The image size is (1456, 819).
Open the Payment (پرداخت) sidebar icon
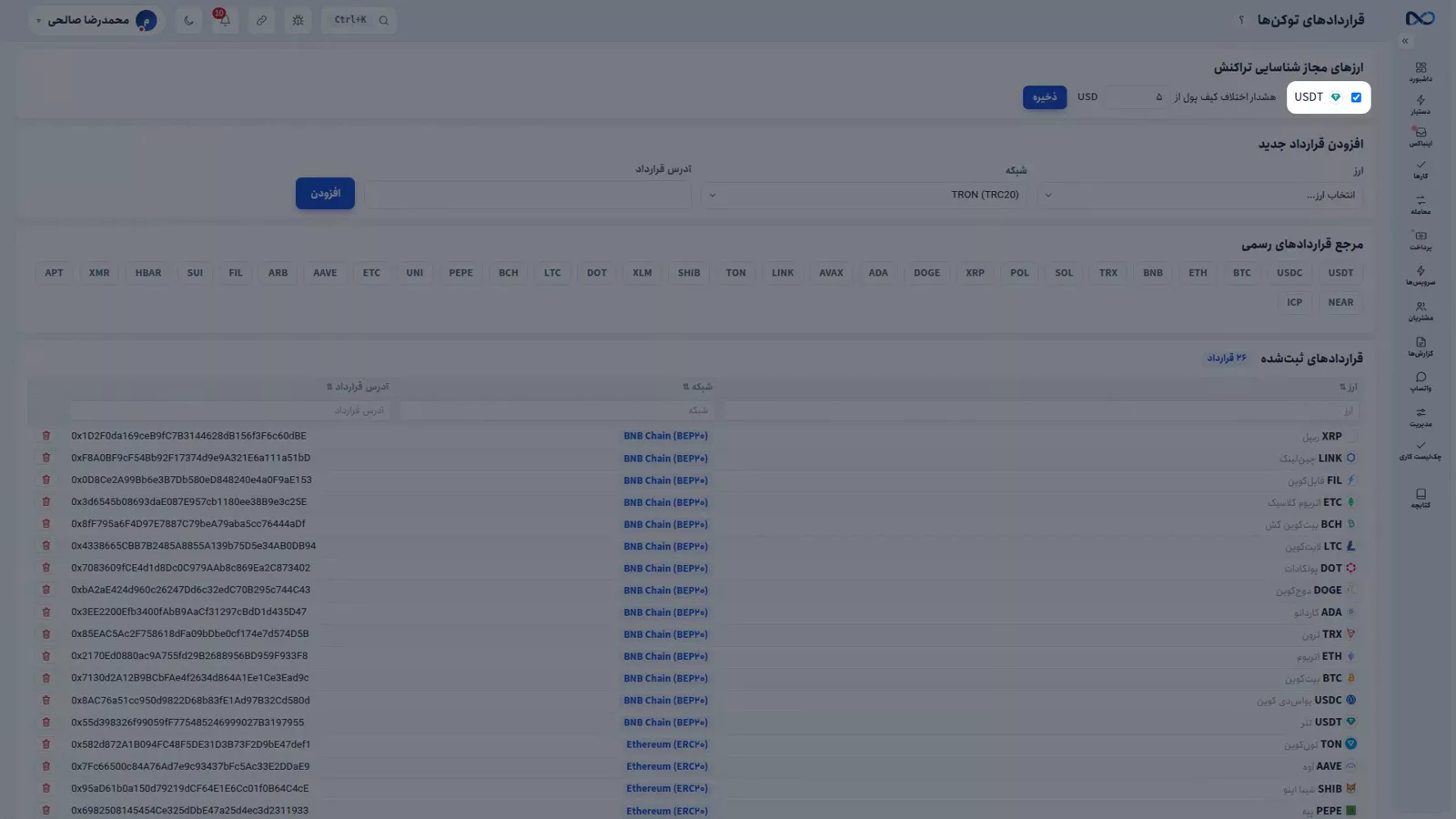coord(1421,240)
